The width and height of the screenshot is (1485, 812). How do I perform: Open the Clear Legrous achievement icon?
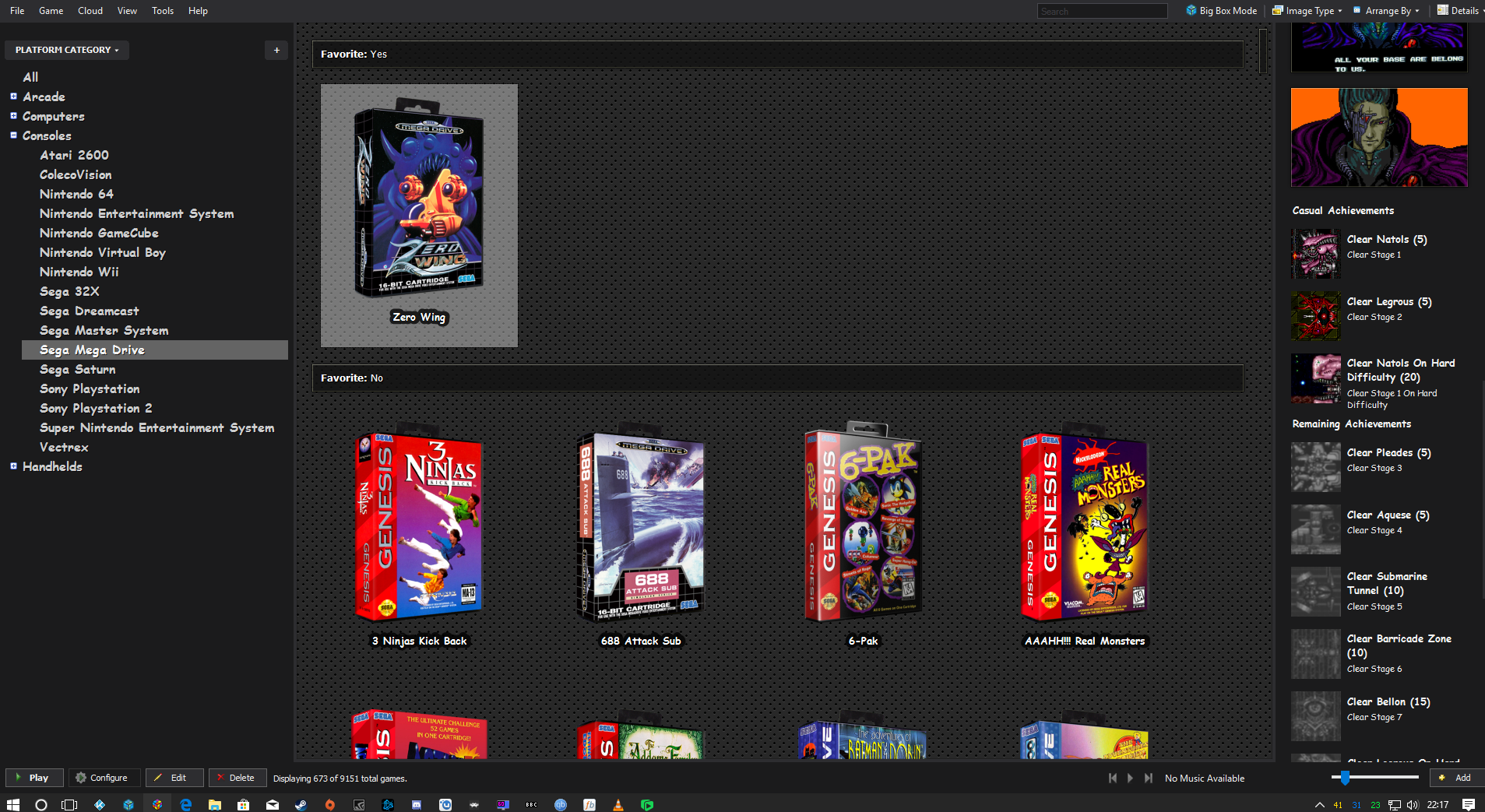[1316, 316]
